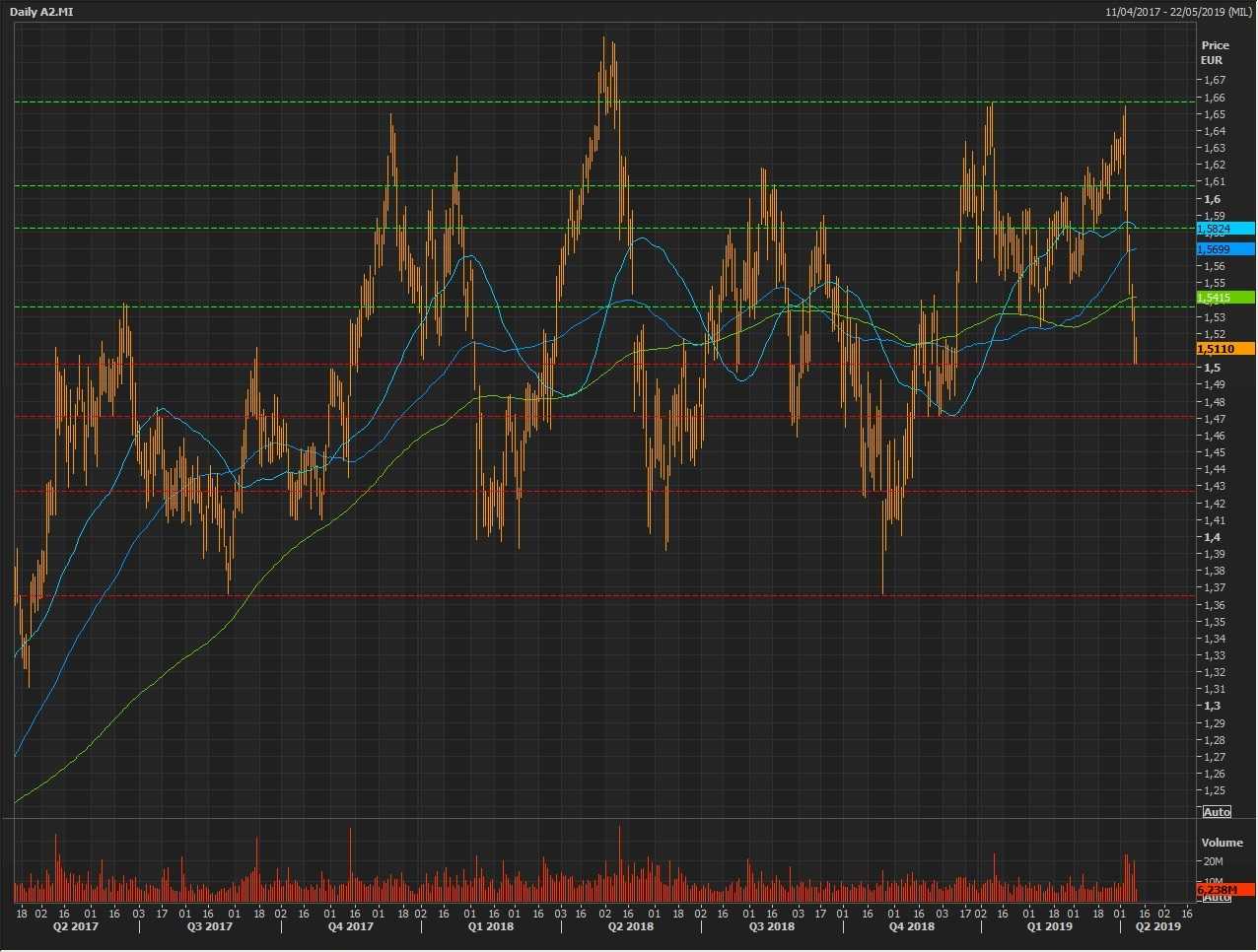Select Q4 2018 on the time axis
The height and width of the screenshot is (952, 1258).
pyautogui.click(x=912, y=926)
